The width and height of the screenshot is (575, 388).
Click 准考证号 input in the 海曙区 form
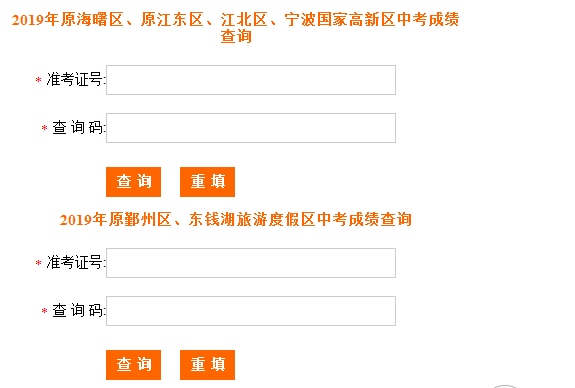(251, 80)
